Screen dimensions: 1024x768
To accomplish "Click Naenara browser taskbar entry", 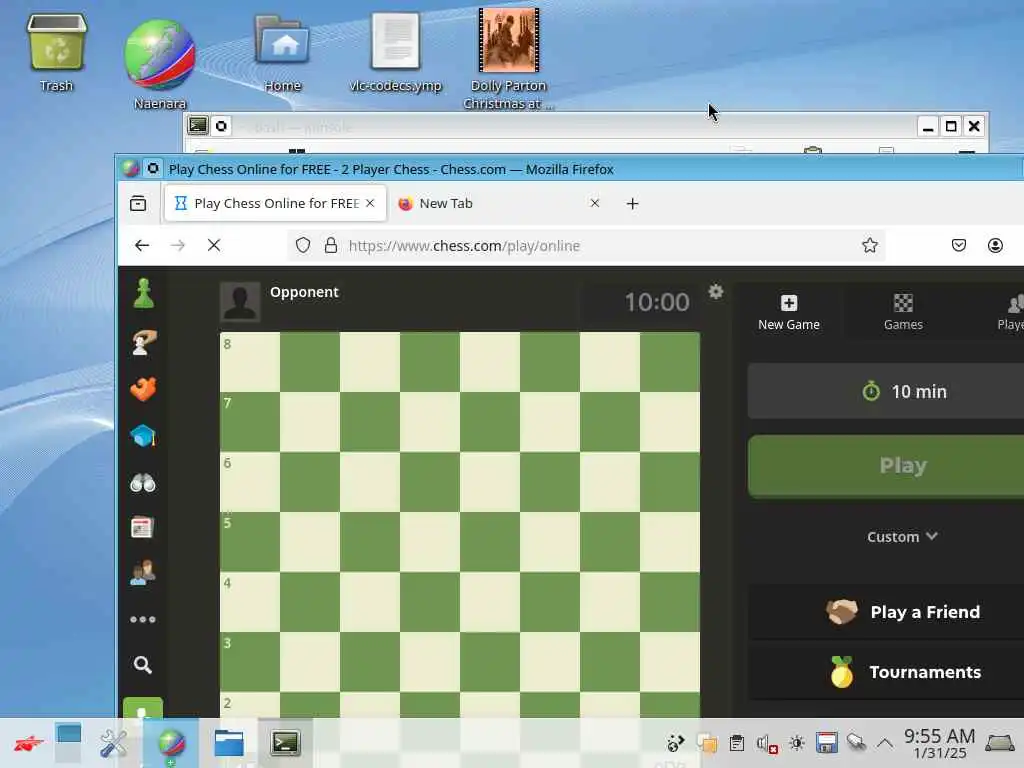I will [x=171, y=743].
